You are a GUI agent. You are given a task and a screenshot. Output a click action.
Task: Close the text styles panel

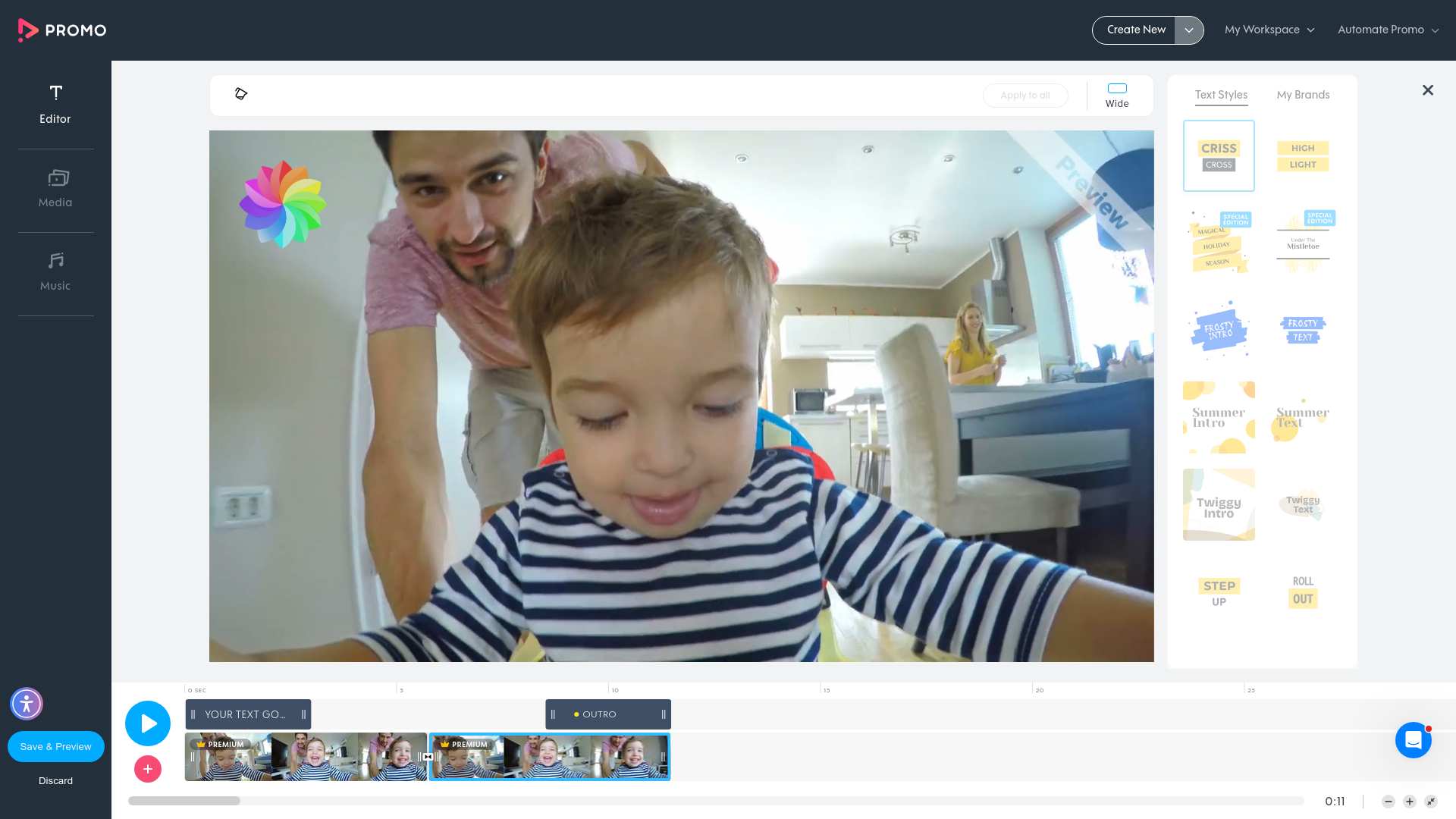[1428, 90]
